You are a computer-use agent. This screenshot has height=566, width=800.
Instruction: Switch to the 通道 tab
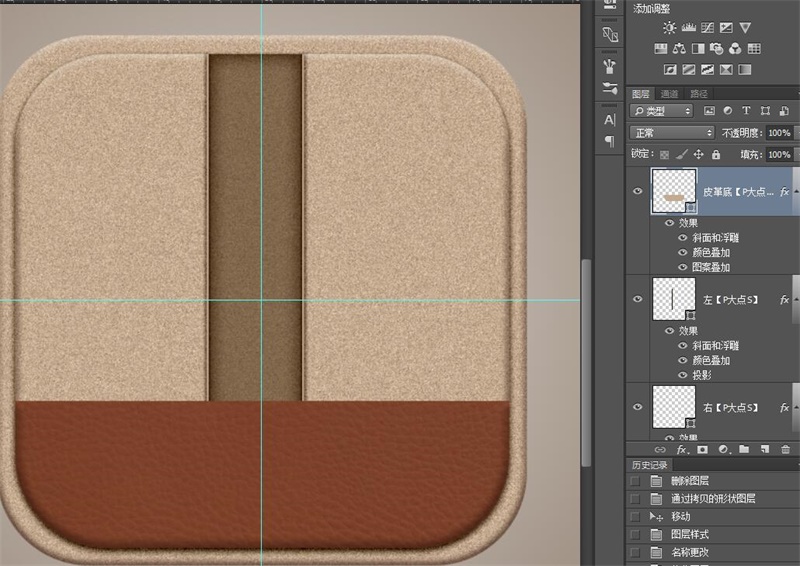[x=669, y=94]
